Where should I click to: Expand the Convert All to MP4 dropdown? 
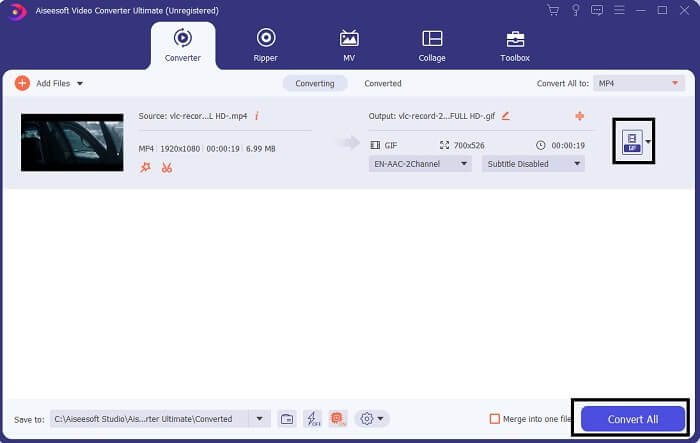click(x=639, y=83)
